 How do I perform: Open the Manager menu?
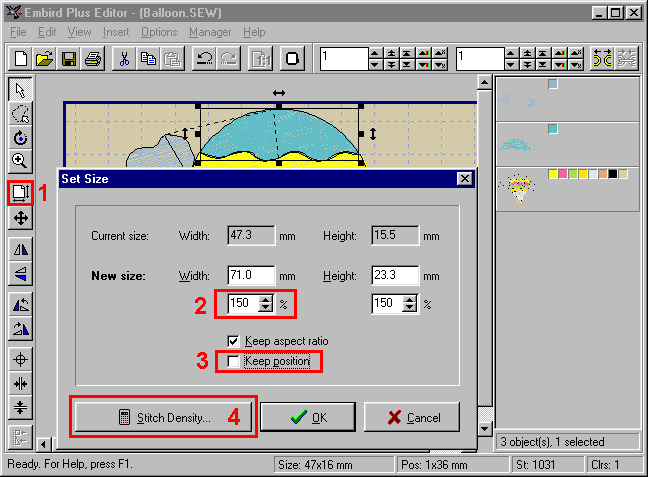click(210, 32)
